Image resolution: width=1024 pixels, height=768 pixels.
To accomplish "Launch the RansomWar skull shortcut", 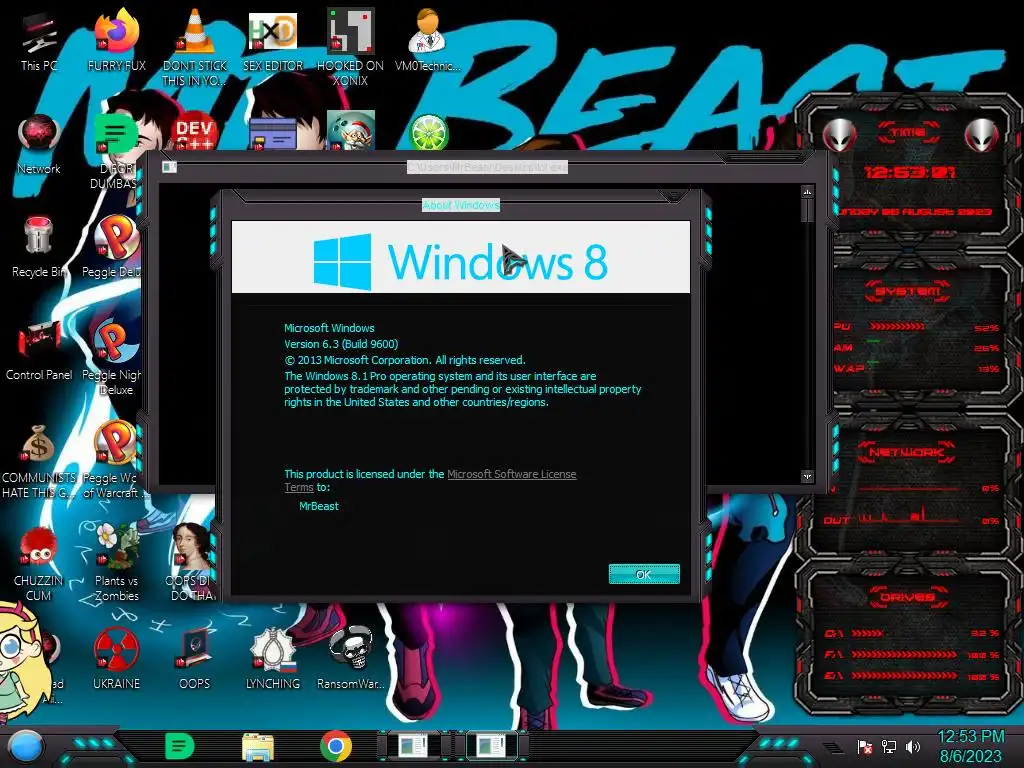I will click(351, 658).
